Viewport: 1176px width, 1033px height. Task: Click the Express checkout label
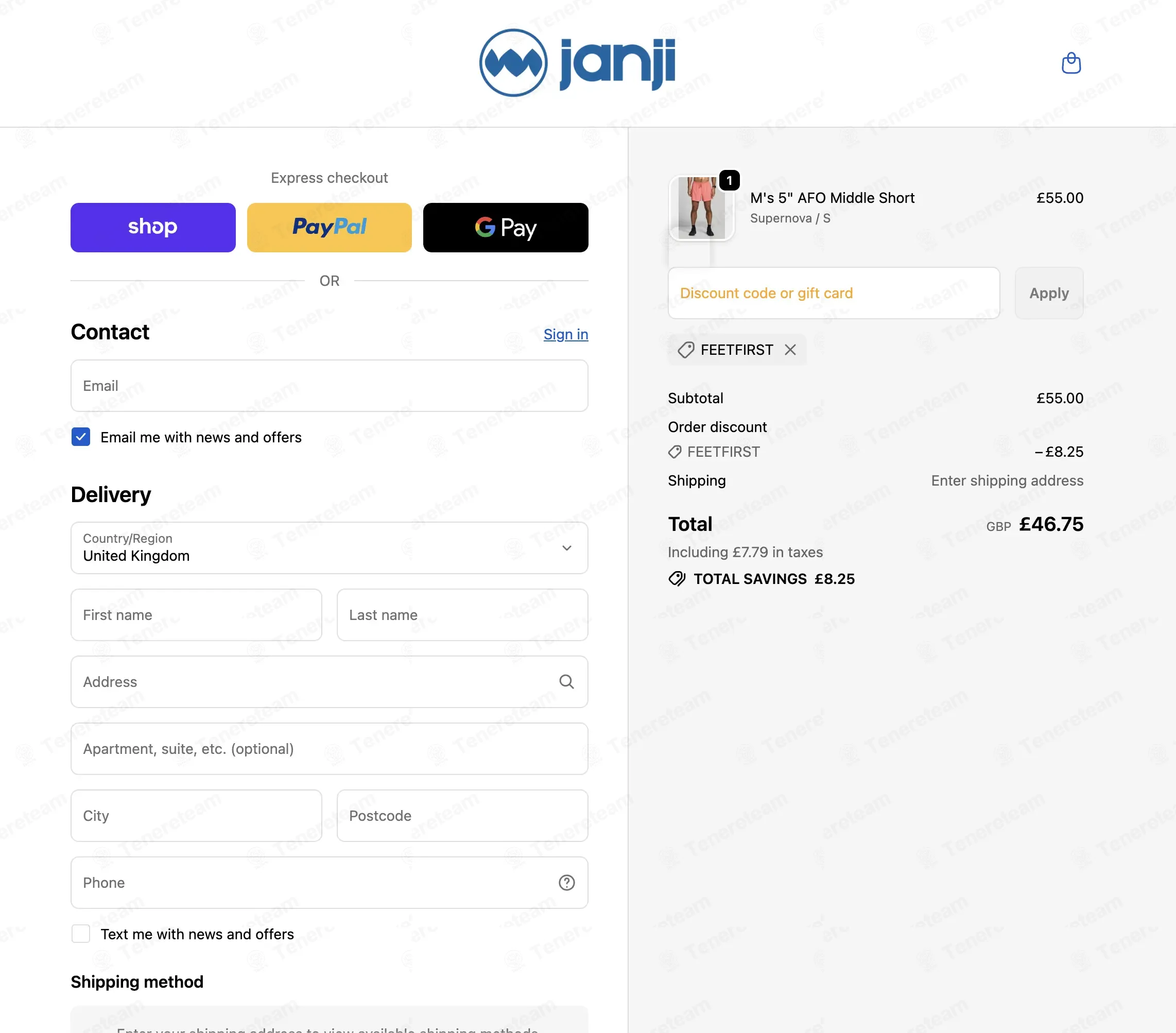pos(329,178)
